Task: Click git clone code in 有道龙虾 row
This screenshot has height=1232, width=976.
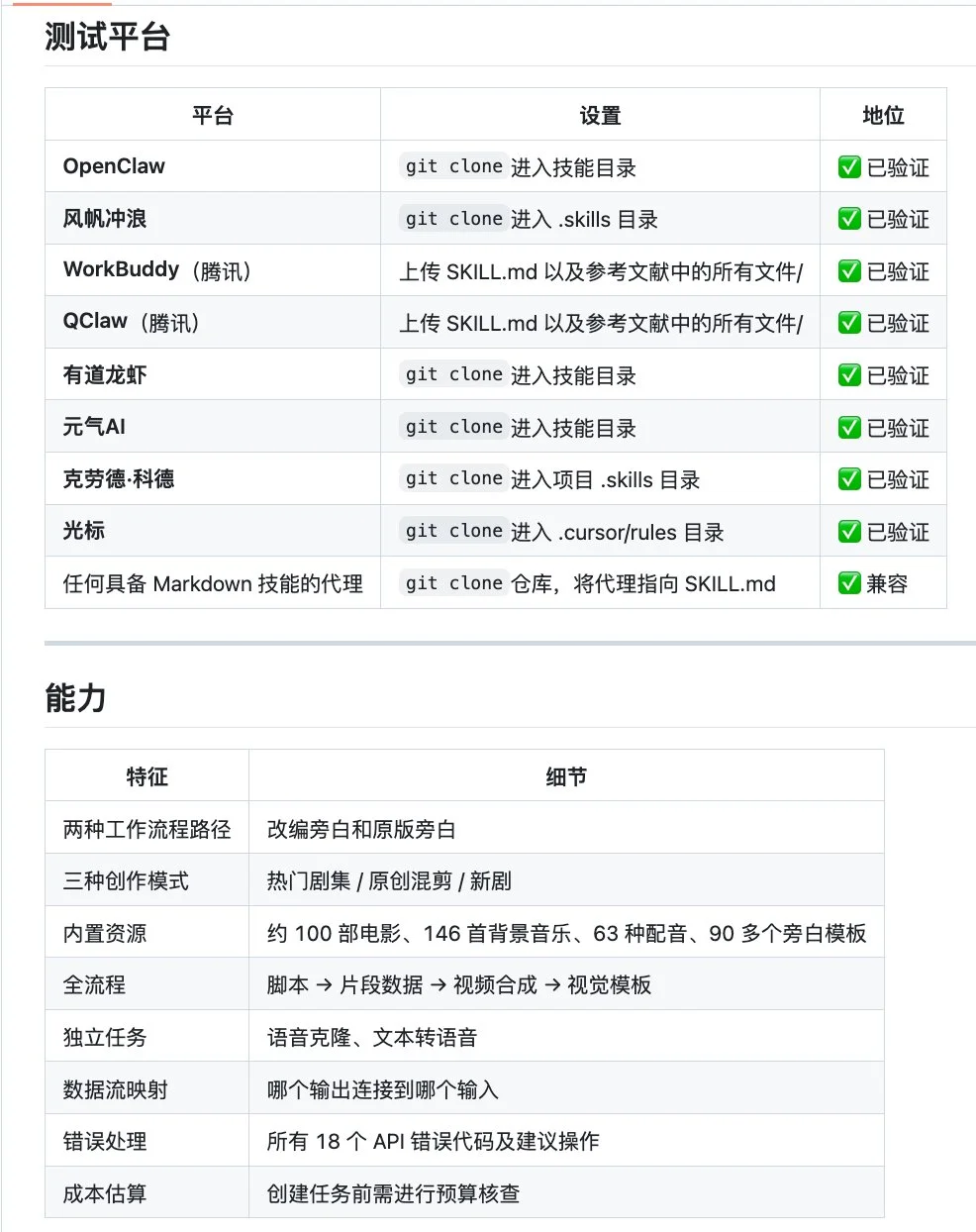Action: pos(453,374)
